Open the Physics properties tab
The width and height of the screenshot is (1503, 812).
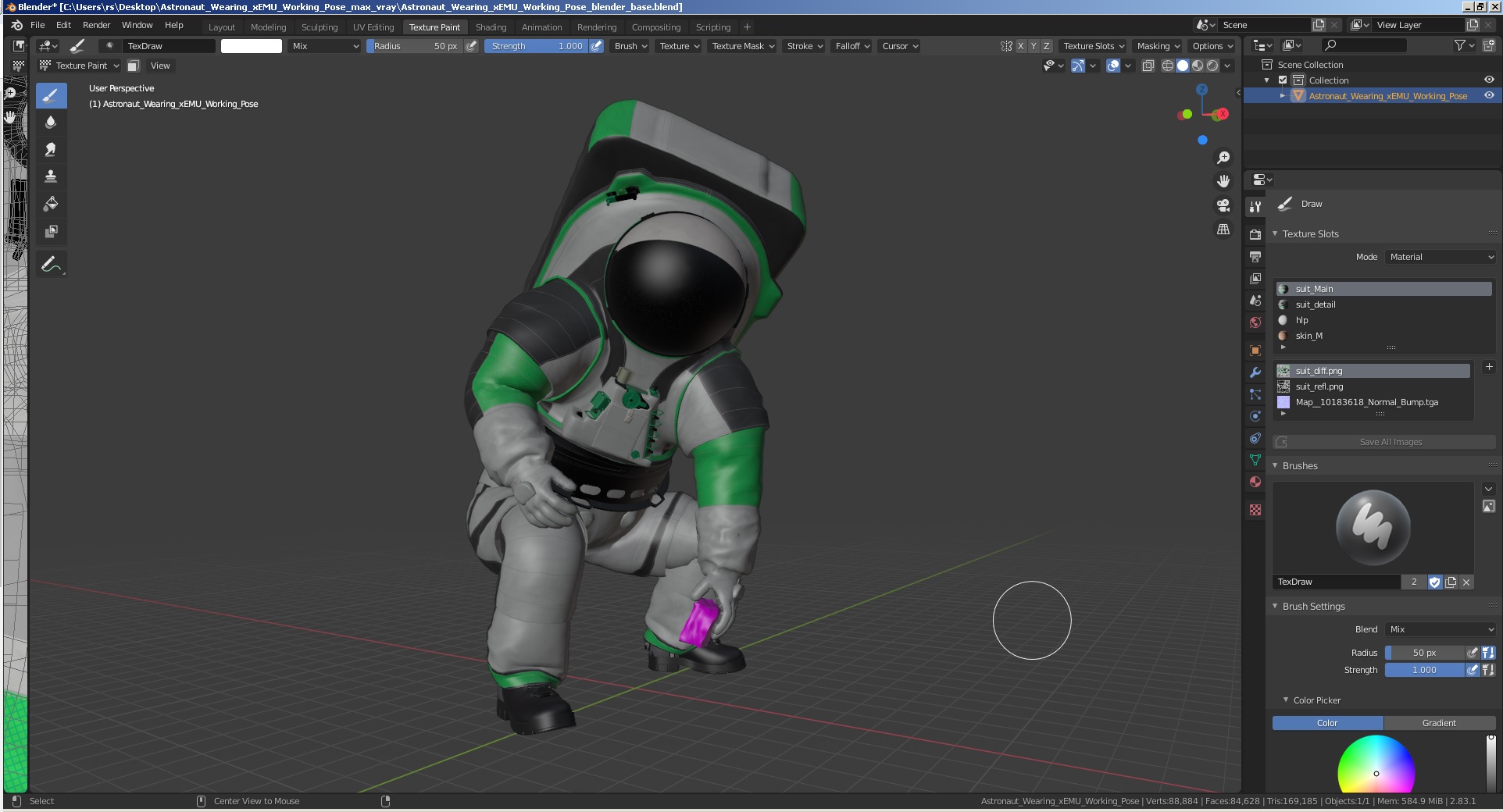(1255, 416)
